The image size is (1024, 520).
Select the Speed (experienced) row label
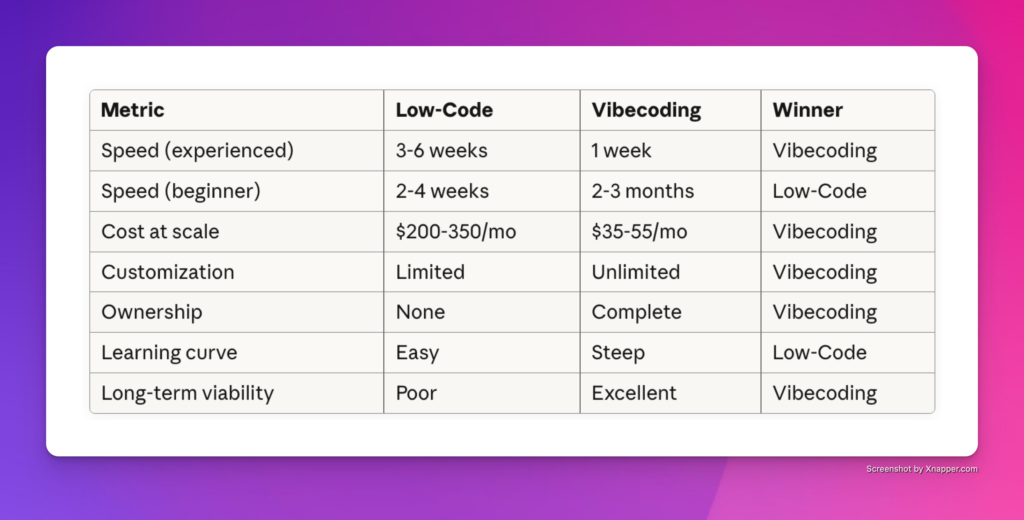197,151
